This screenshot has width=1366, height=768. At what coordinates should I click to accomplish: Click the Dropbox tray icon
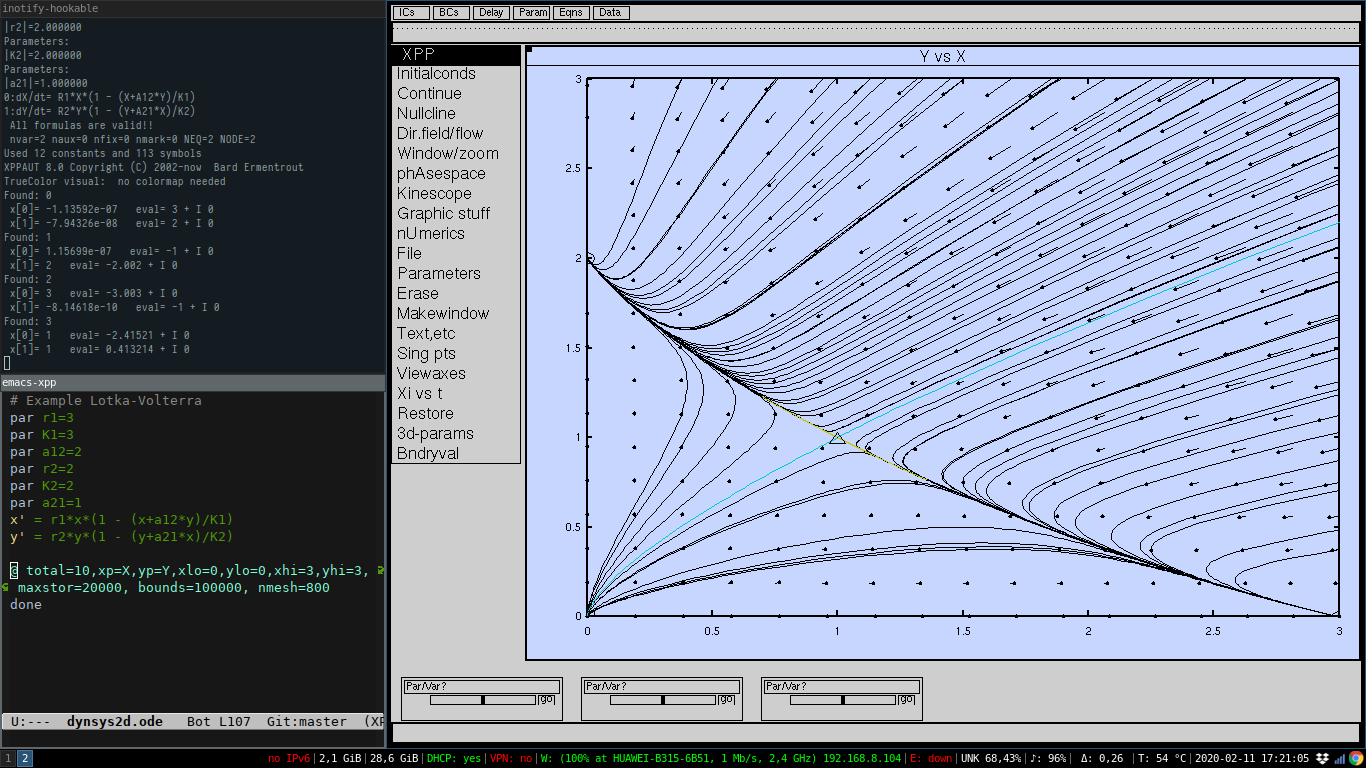click(1322, 759)
